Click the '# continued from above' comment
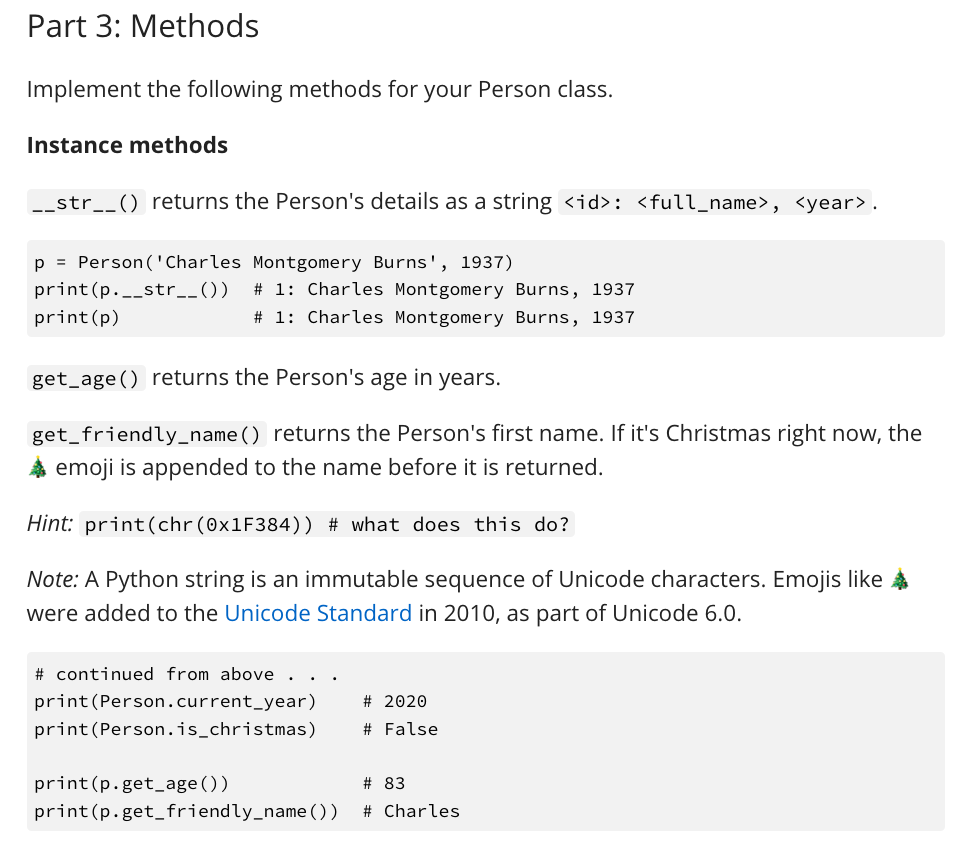 [187, 674]
